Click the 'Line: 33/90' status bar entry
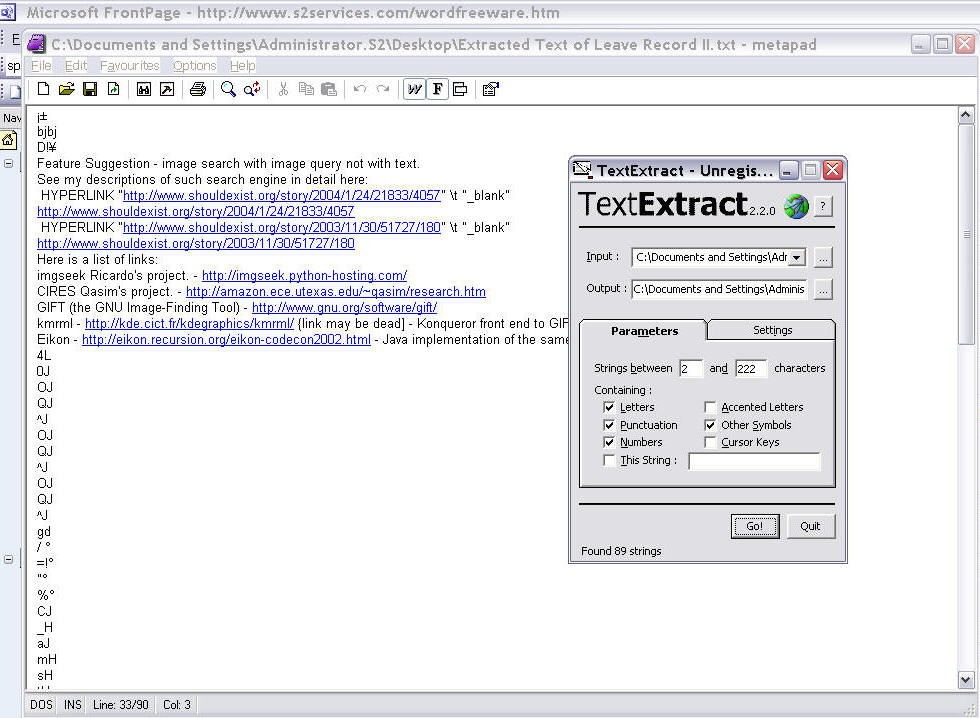Viewport: 980px width, 718px height. coord(121,705)
